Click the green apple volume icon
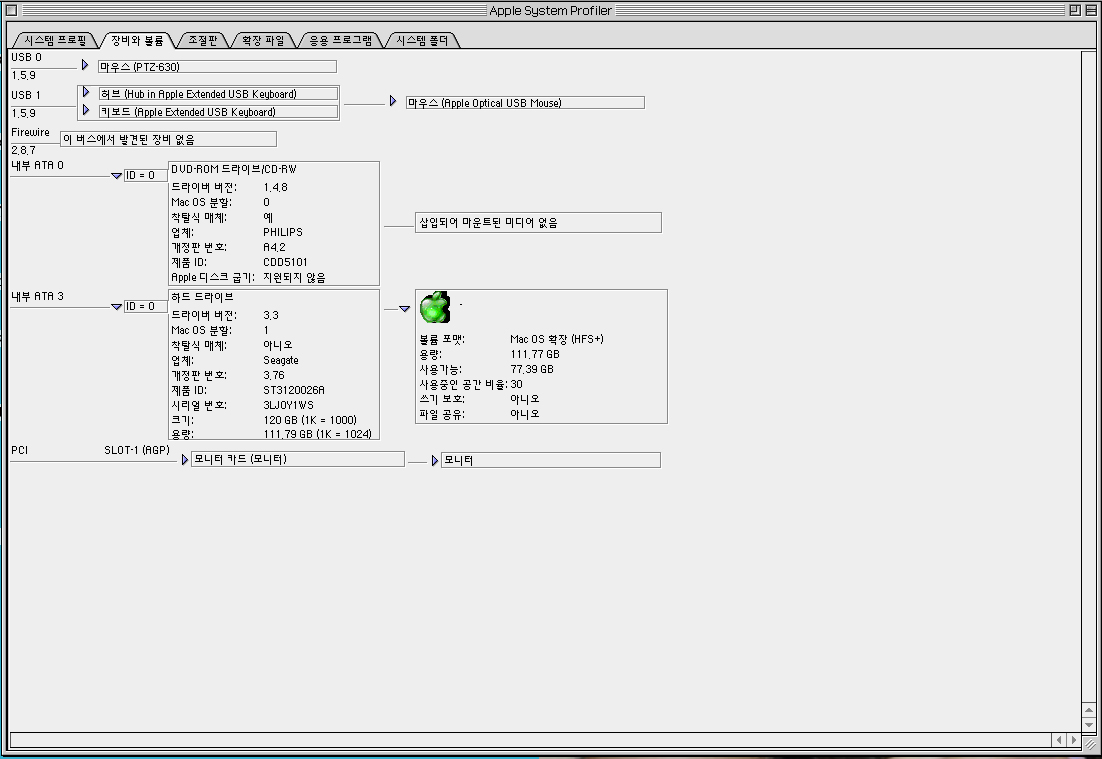The image size is (1102, 759). pyautogui.click(x=435, y=307)
